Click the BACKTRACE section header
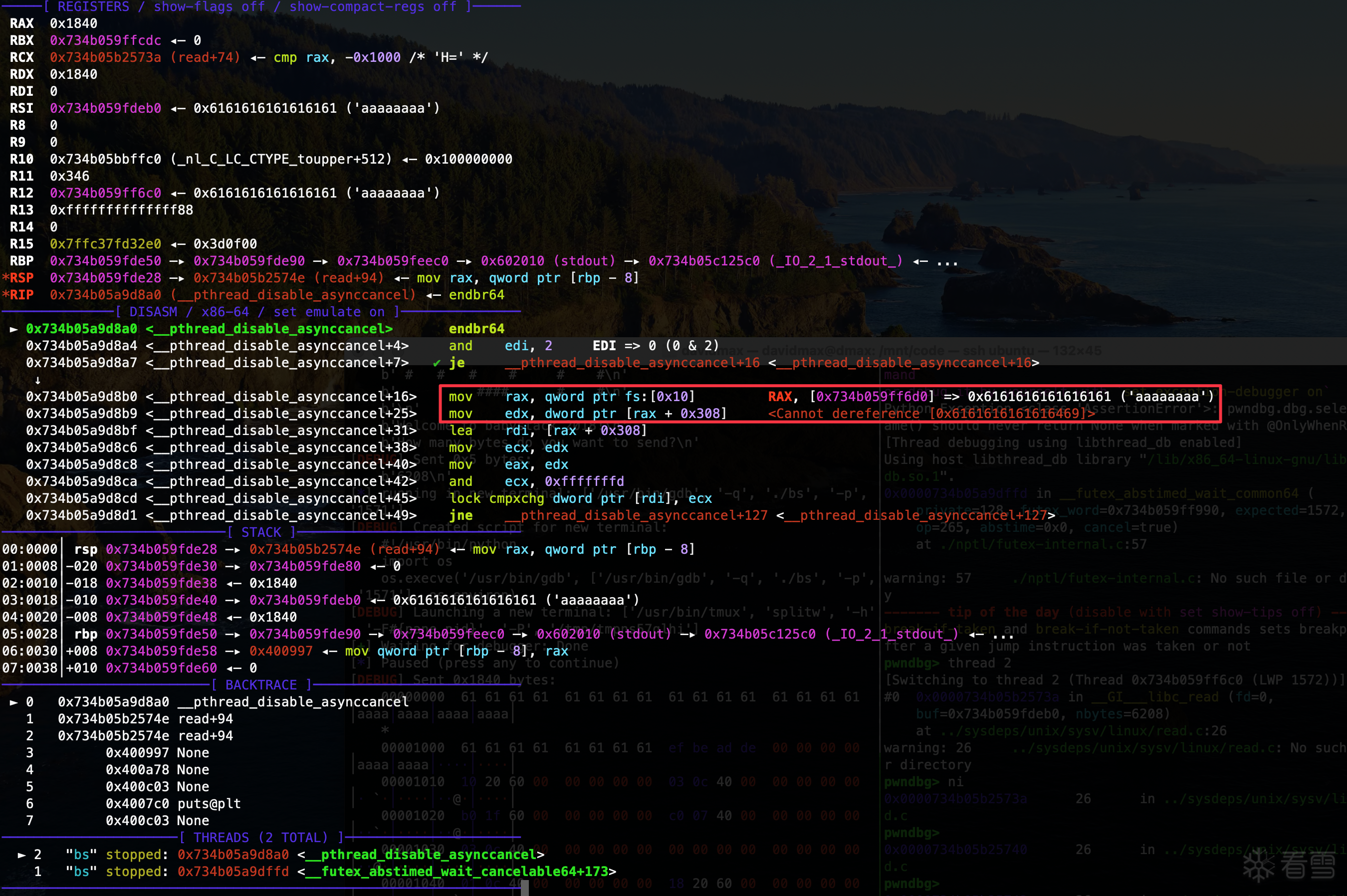This screenshot has width=1347, height=896. [x=262, y=685]
